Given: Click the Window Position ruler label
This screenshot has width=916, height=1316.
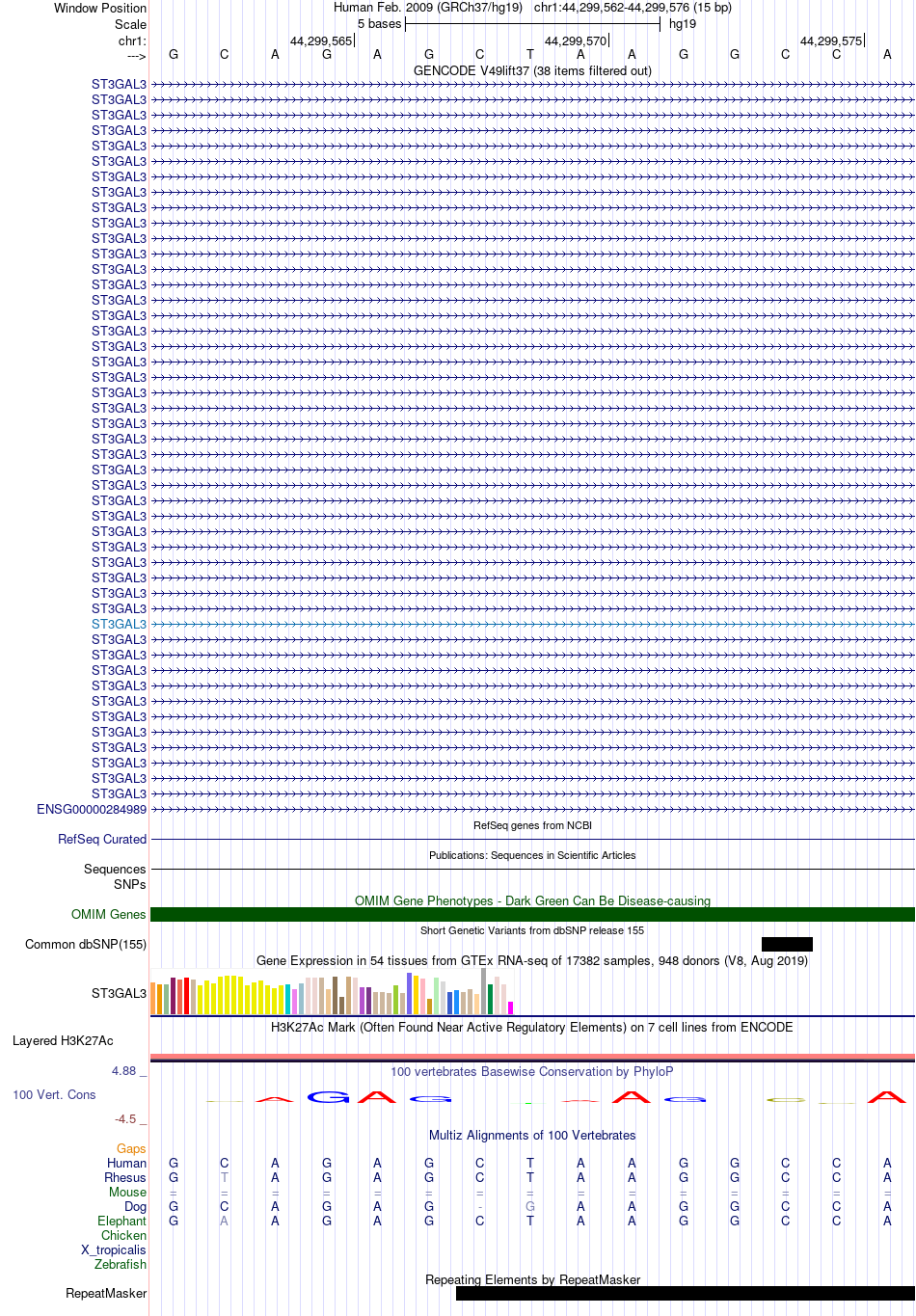Looking at the screenshot, I should click(100, 8).
